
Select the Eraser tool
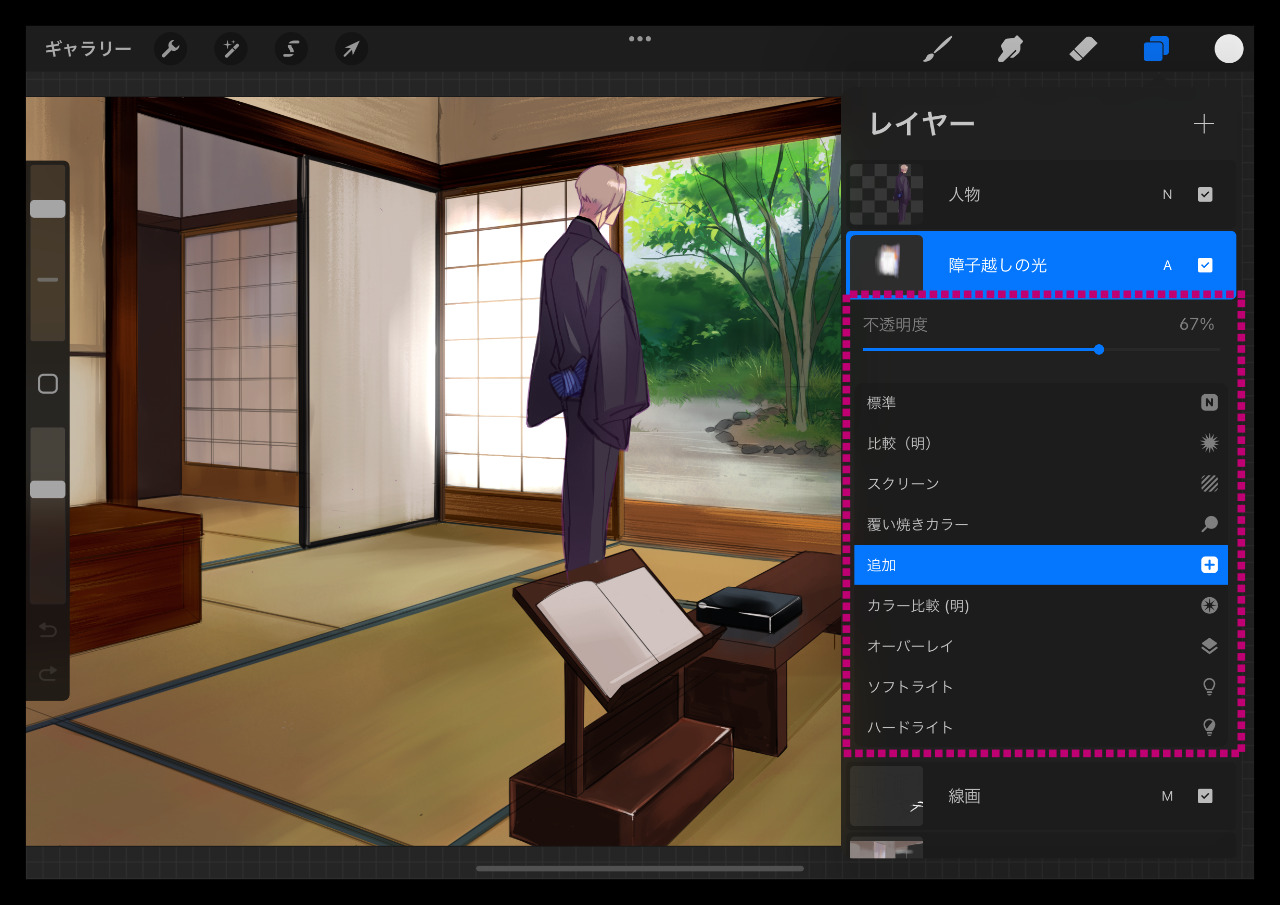click(x=1083, y=49)
